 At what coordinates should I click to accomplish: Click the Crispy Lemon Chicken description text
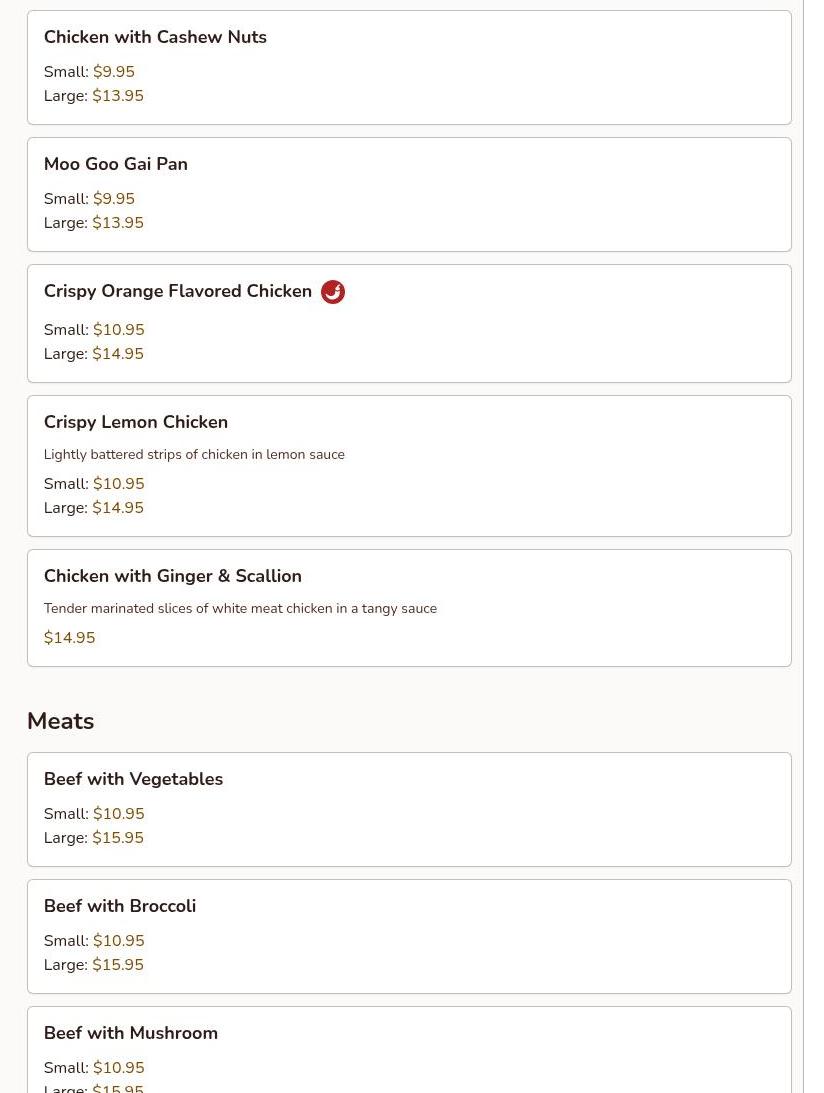tap(194, 454)
